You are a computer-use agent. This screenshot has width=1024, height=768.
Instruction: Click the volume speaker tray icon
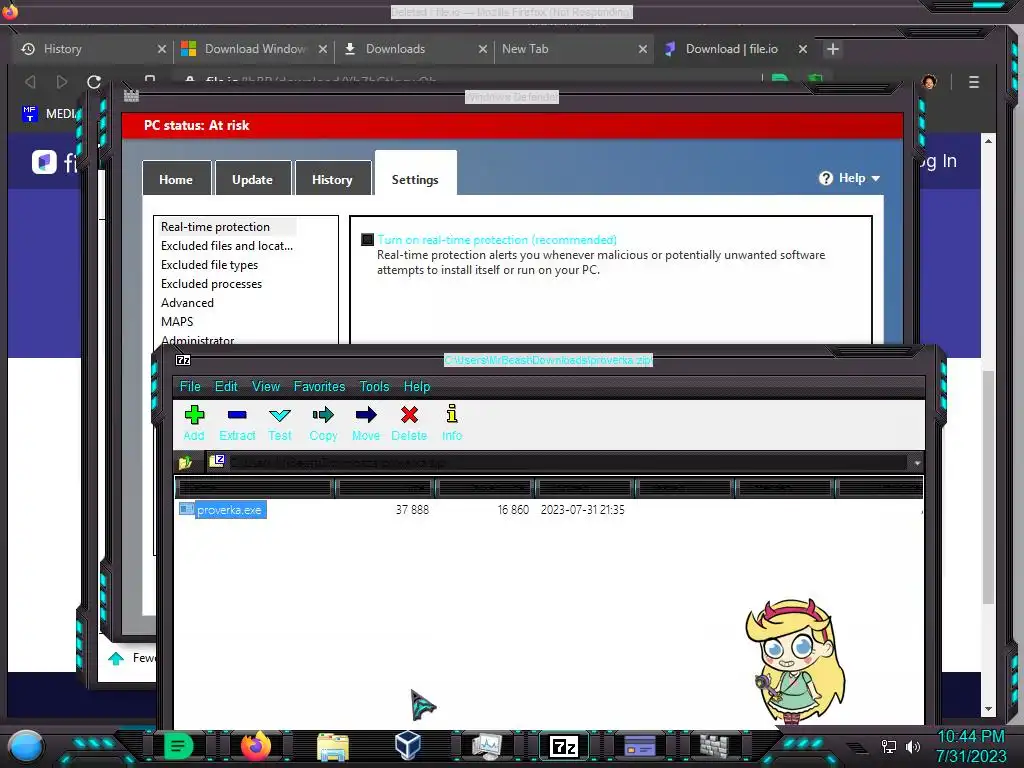click(x=913, y=746)
